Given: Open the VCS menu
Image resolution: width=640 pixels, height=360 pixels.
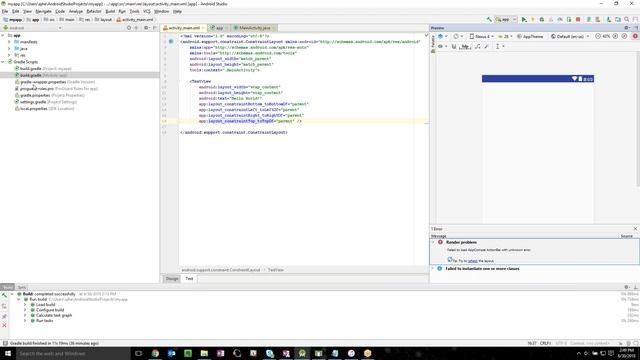Looking at the screenshot, I should [x=147, y=11].
